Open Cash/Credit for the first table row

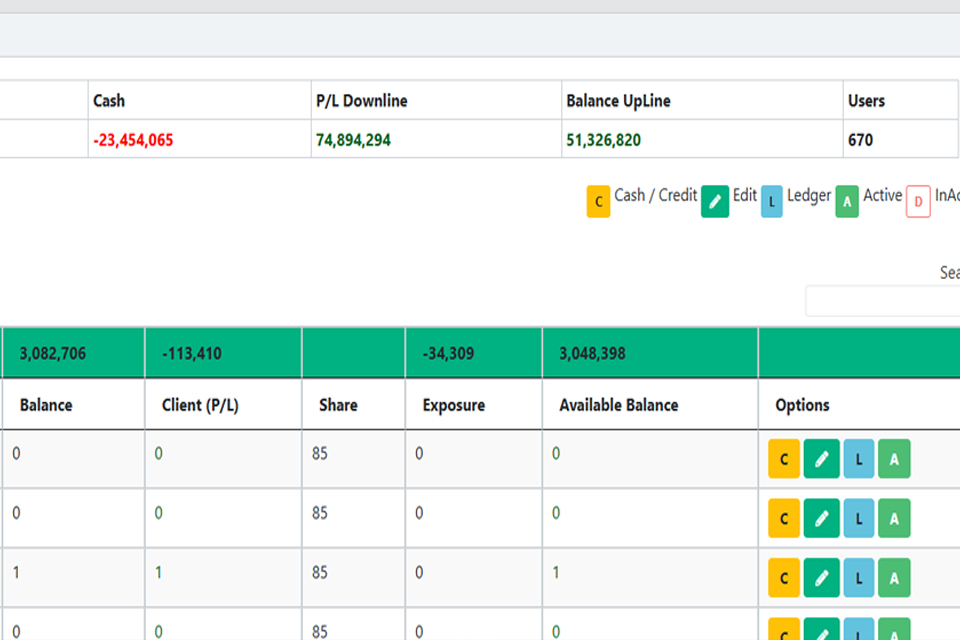[x=784, y=459]
